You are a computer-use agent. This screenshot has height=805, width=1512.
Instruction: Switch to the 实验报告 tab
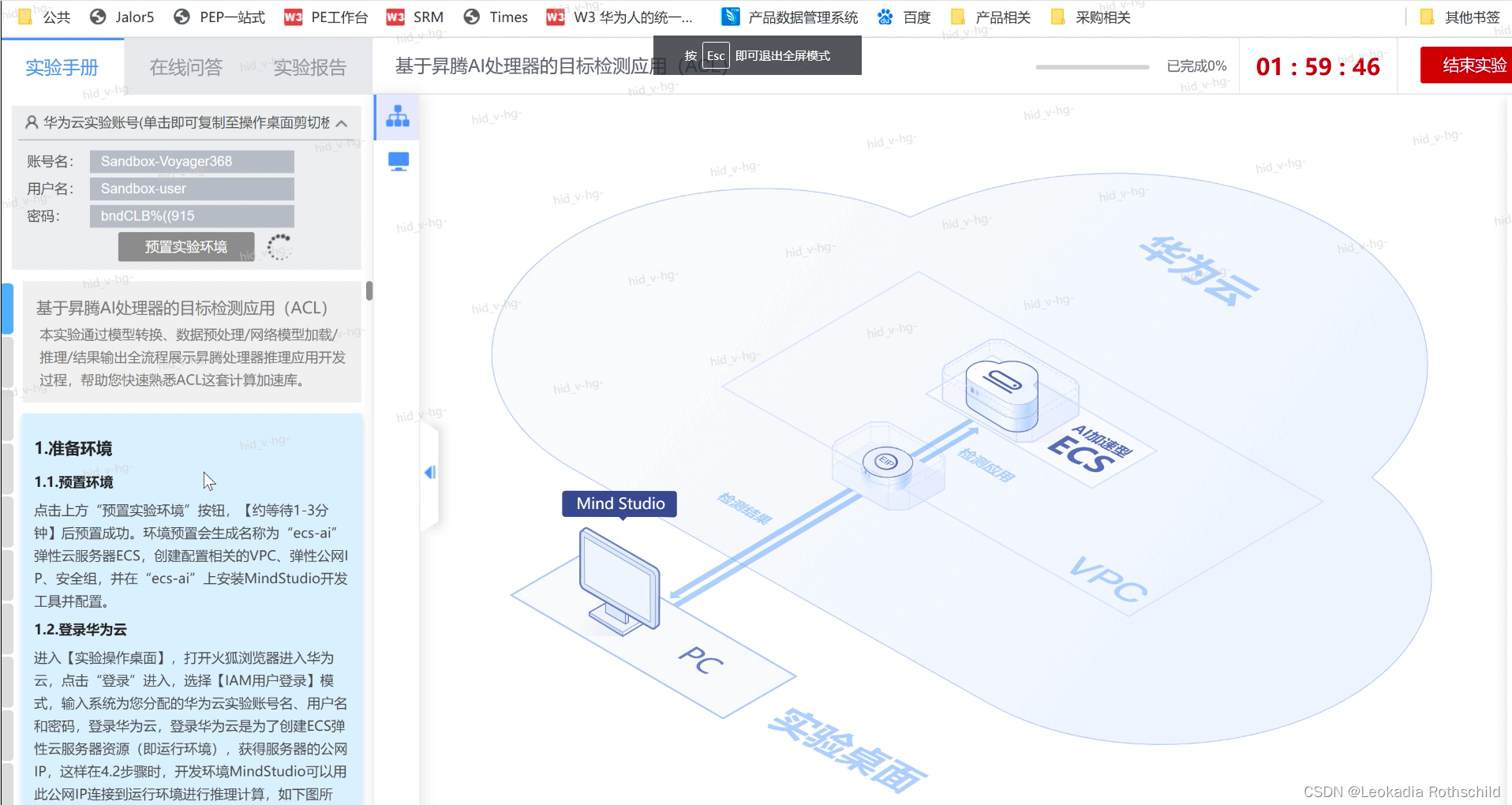[x=309, y=68]
